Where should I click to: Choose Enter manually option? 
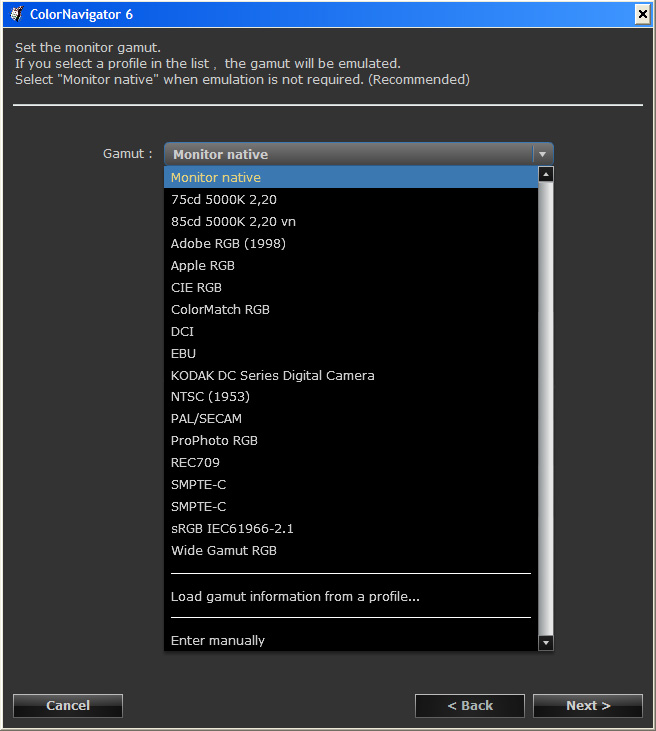coord(218,641)
